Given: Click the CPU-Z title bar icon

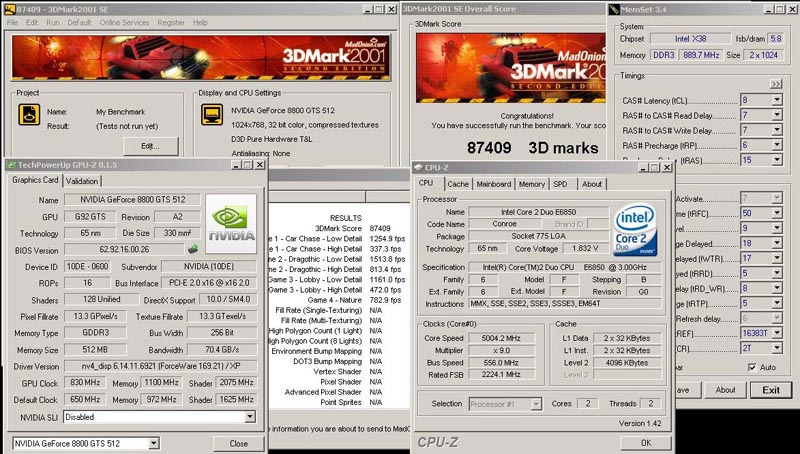Looking at the screenshot, I should [x=418, y=167].
